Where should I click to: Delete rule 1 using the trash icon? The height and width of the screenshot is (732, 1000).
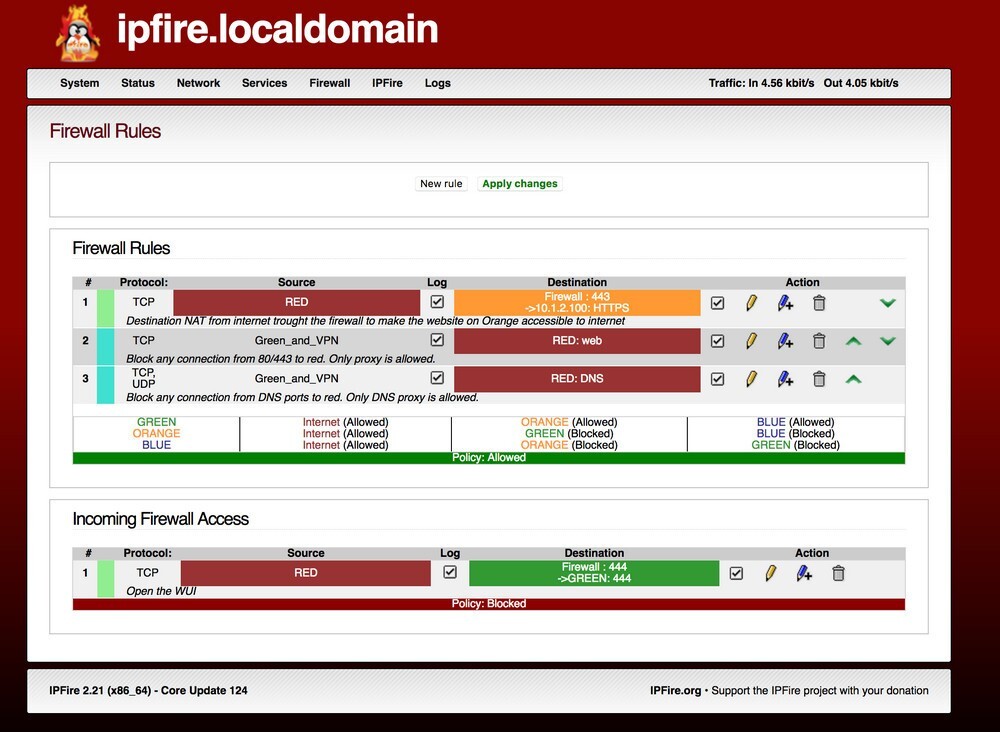click(x=819, y=302)
